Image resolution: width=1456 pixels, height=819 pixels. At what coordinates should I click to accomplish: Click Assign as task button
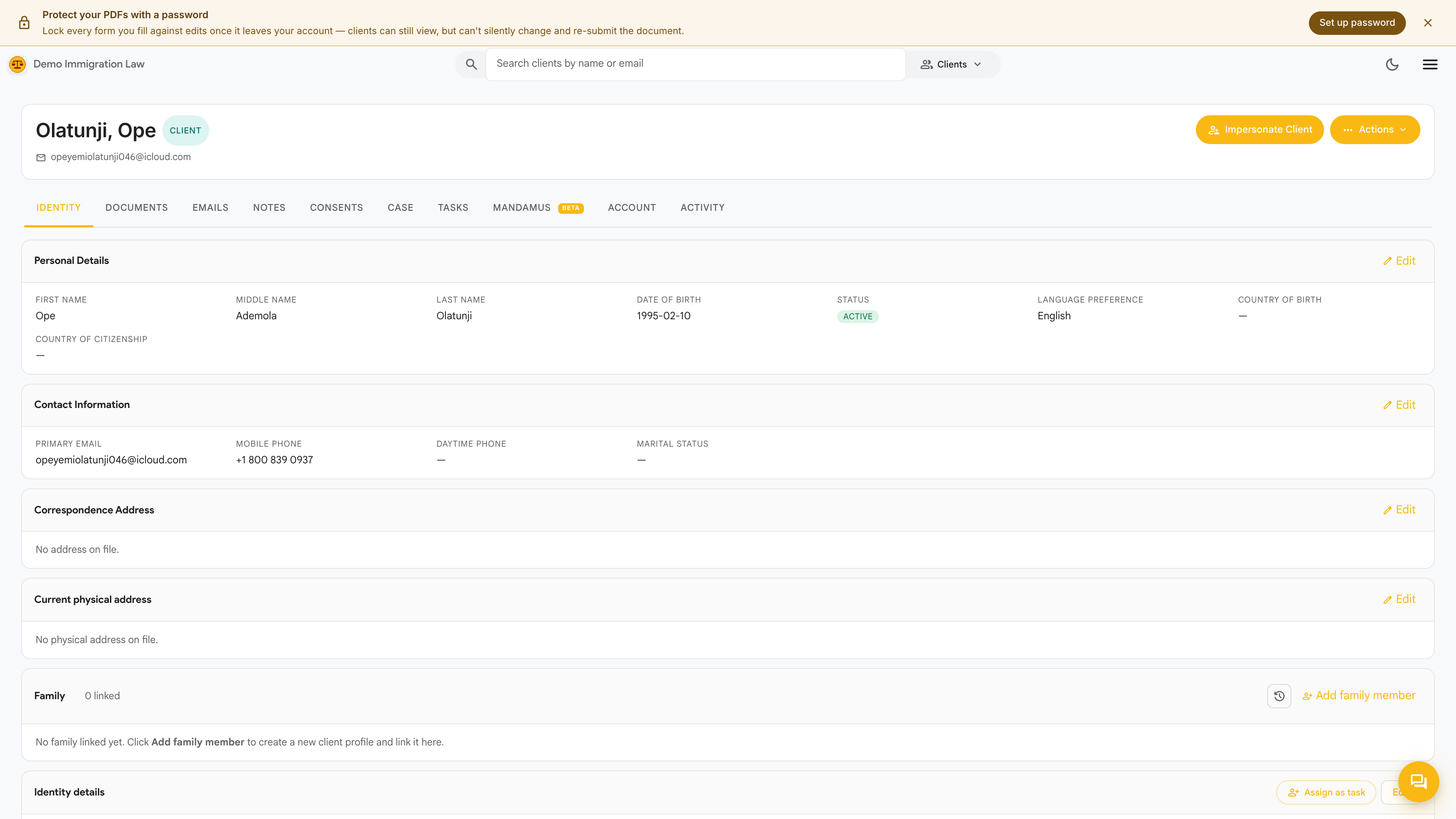coord(1326,792)
